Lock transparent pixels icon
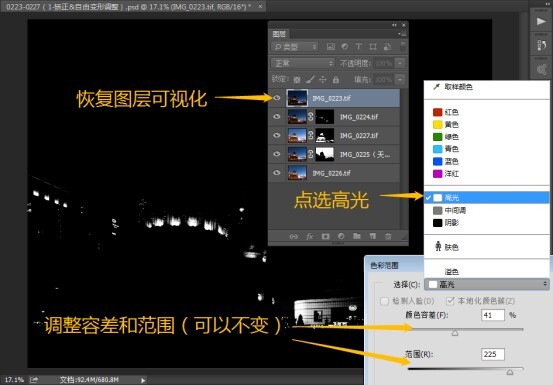 point(297,80)
